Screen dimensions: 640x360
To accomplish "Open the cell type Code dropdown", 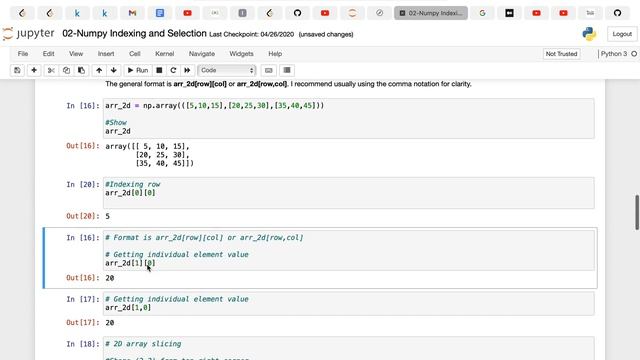I will 227,70.
